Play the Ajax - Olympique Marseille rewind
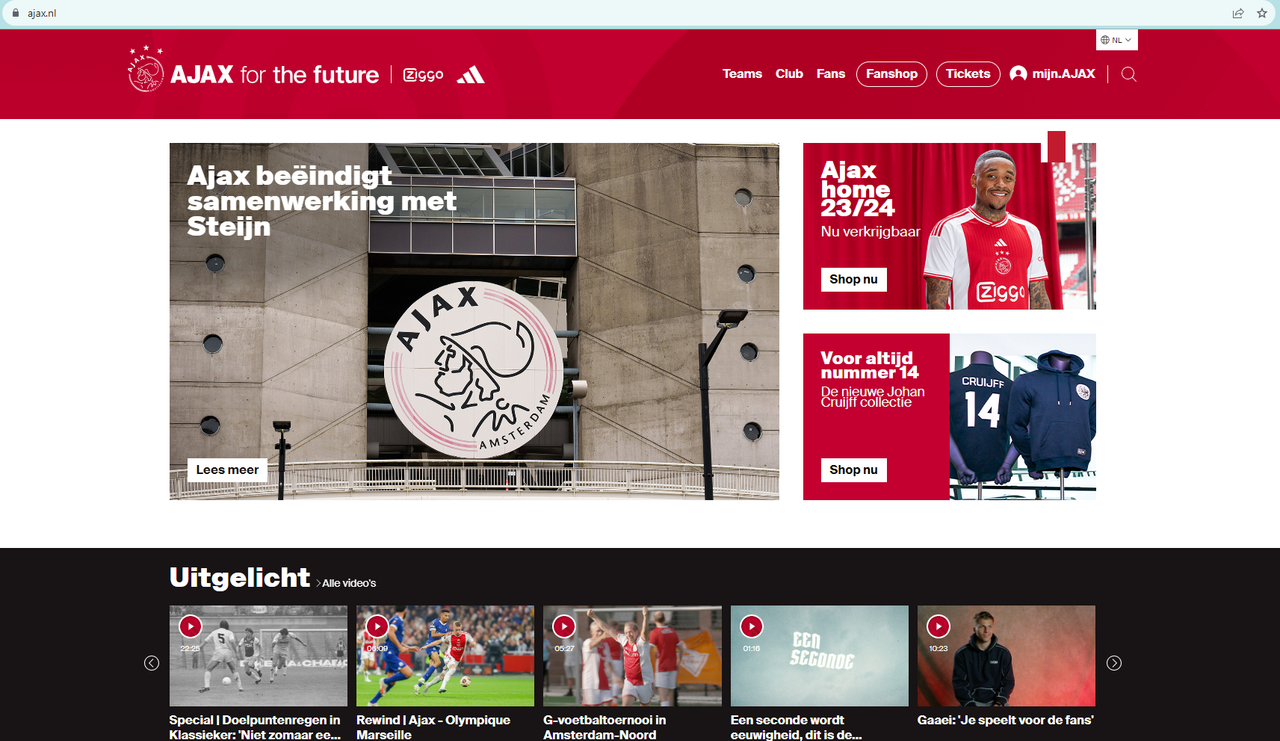The image size is (1280, 741). (377, 626)
